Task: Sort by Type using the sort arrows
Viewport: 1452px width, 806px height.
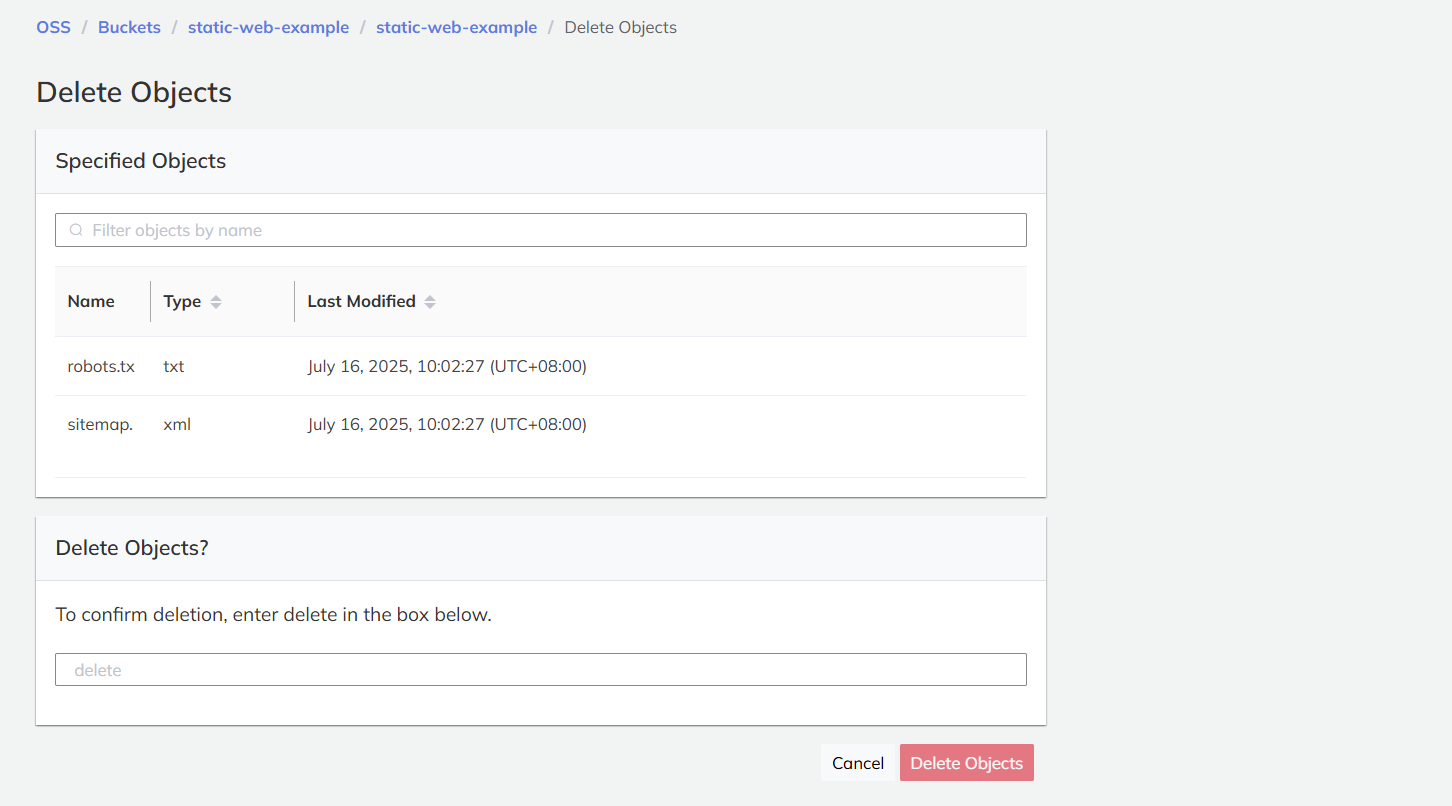Action: click(216, 302)
